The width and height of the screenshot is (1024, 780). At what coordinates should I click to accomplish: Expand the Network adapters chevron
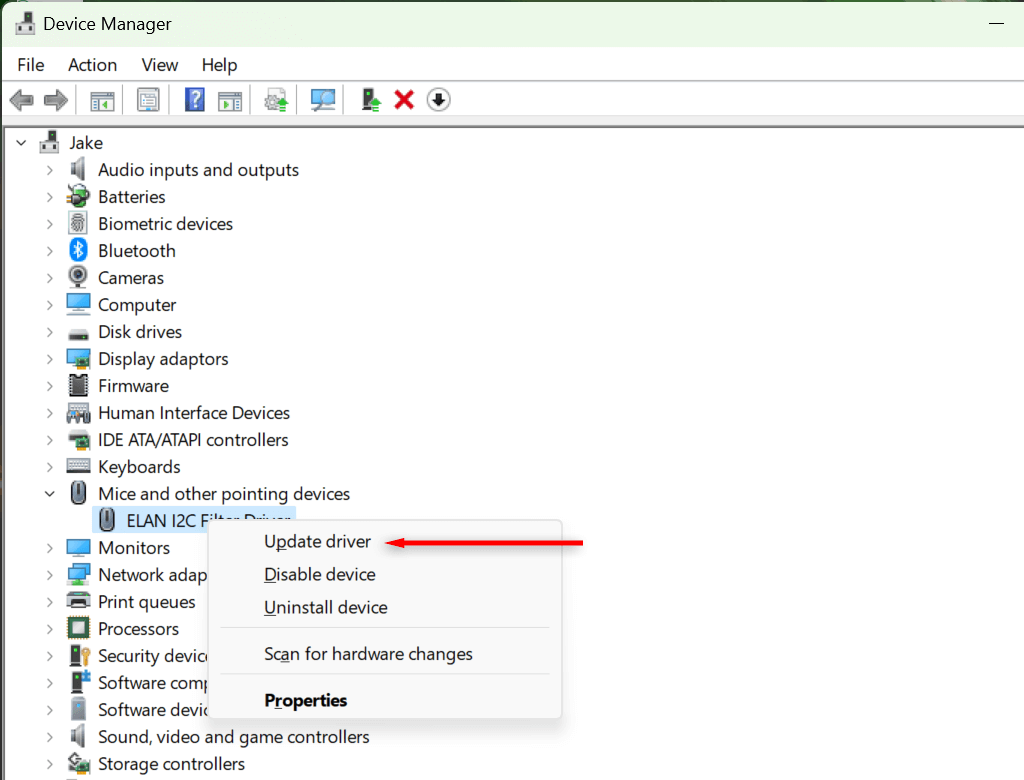tap(50, 575)
